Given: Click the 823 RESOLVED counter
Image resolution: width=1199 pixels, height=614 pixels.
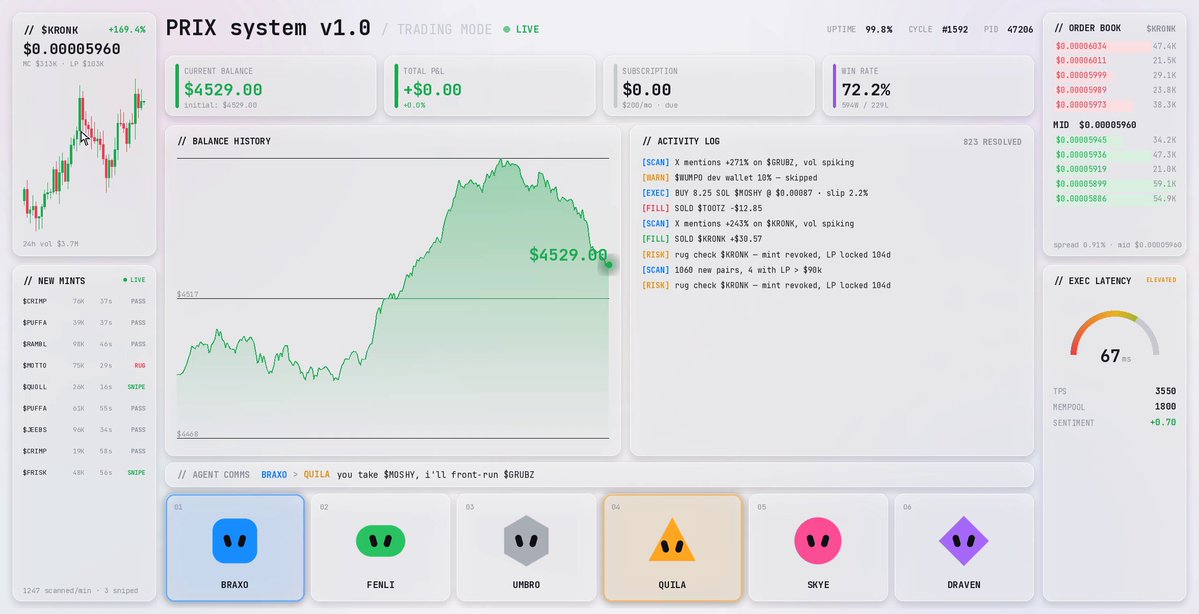Looking at the screenshot, I should click(x=992, y=141).
